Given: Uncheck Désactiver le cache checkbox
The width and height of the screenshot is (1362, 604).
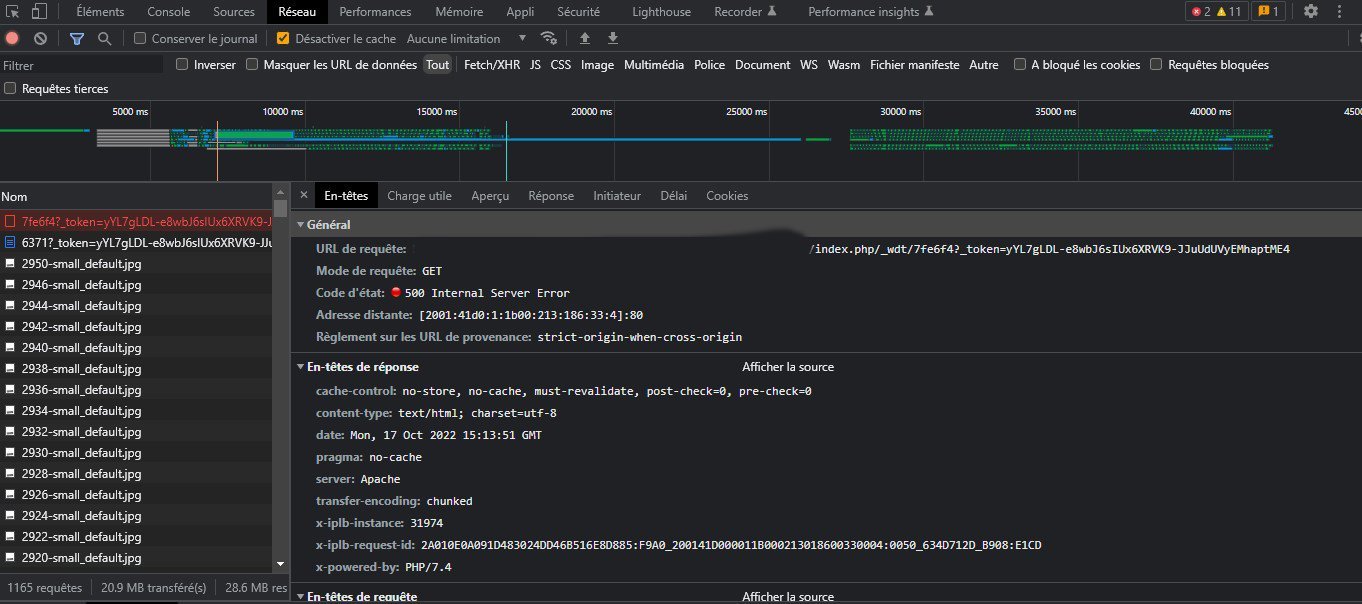Looking at the screenshot, I should (283, 39).
